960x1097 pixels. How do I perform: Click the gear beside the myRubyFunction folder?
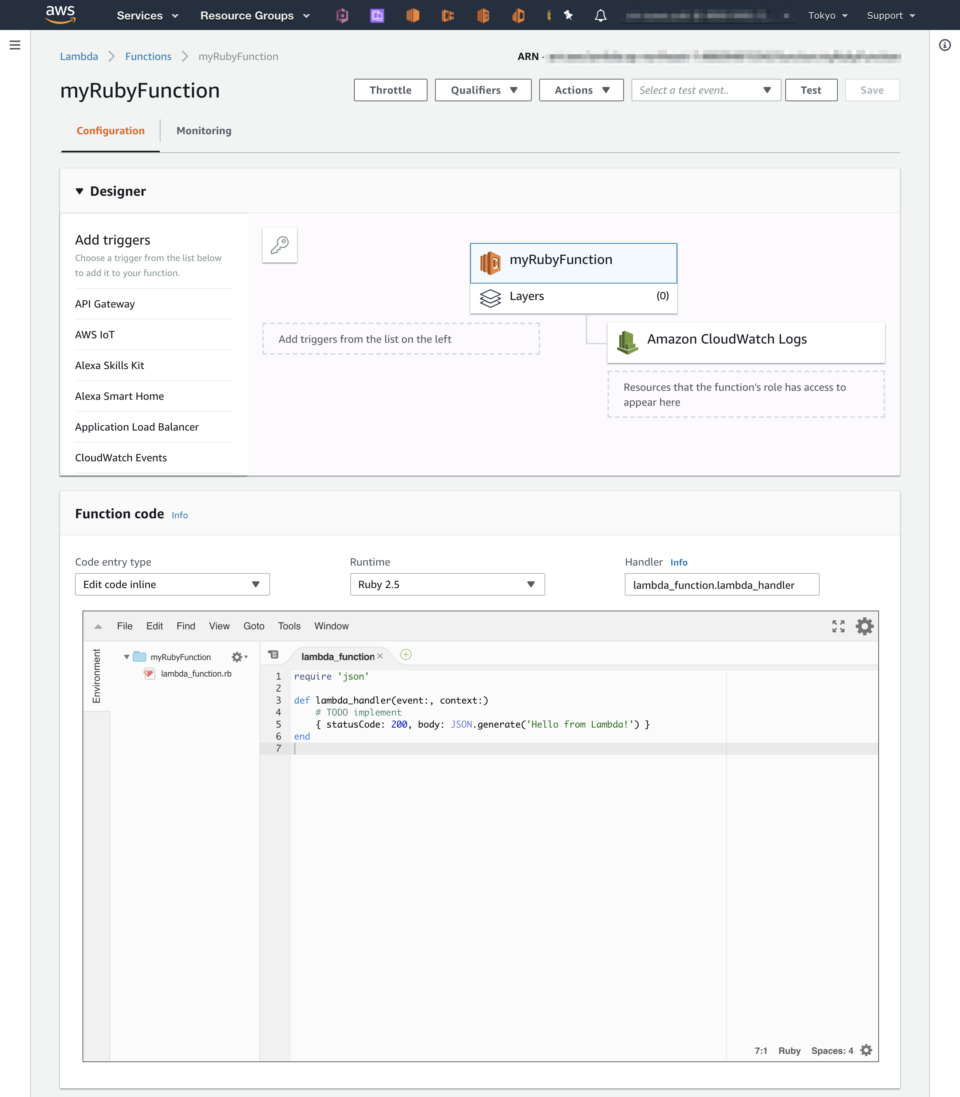[x=237, y=656]
